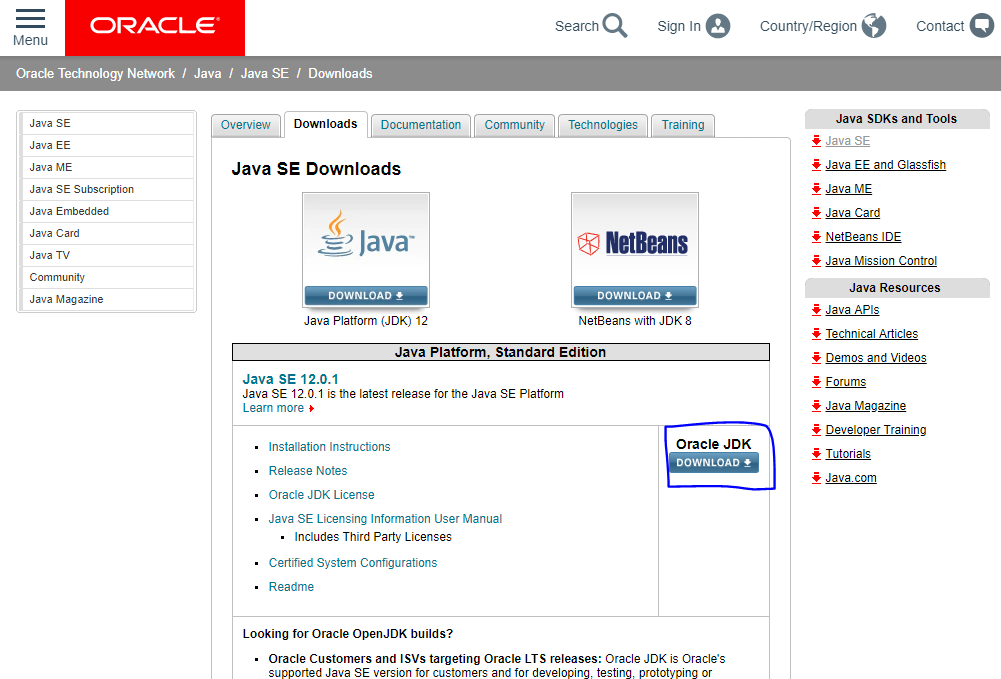Select Java EE in left sidebar
This screenshot has width=1001, height=679.
tap(107, 146)
